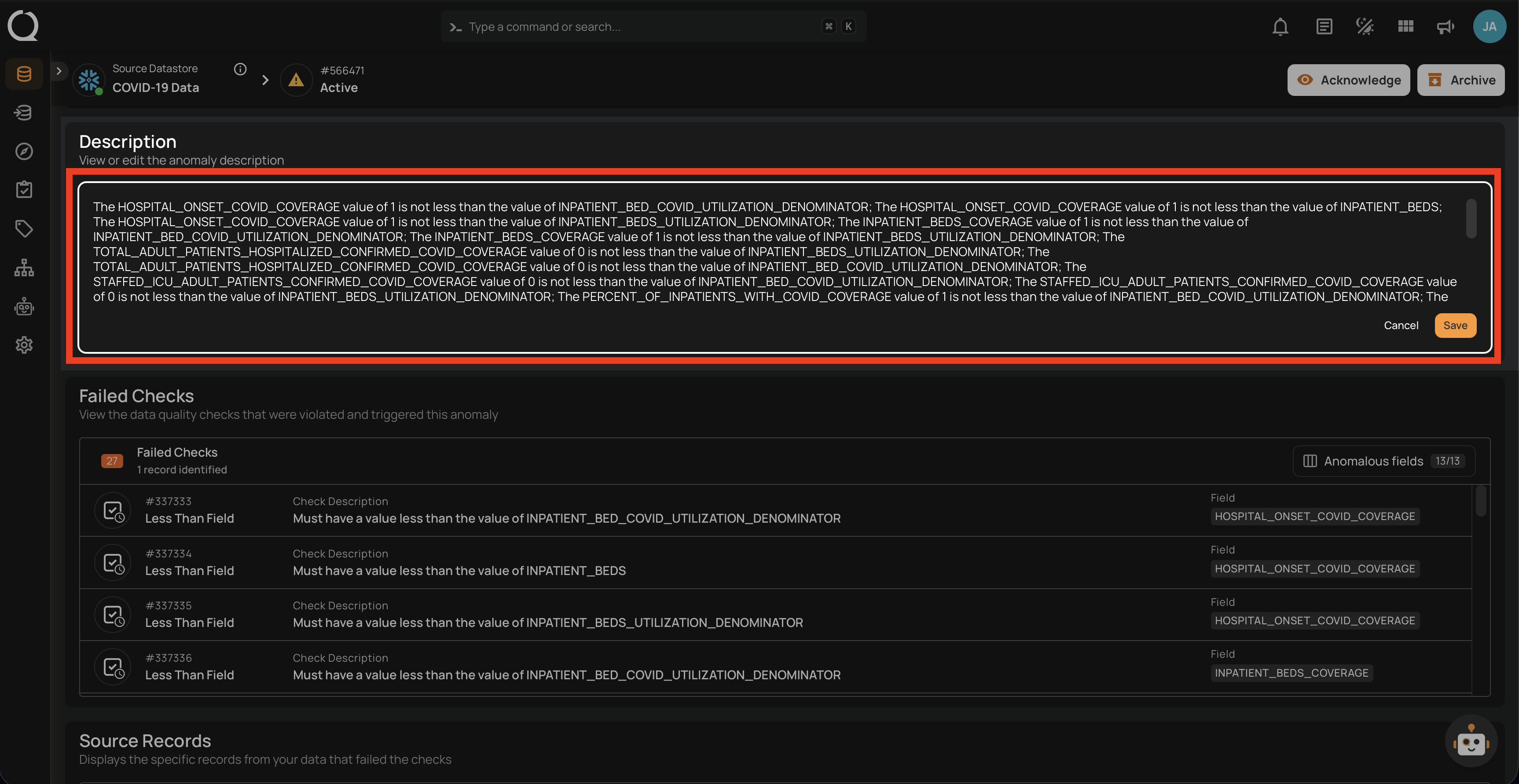The height and width of the screenshot is (784, 1519).
Task: Click the COVID-19 Data snowflake datastore icon
Action: [89, 80]
